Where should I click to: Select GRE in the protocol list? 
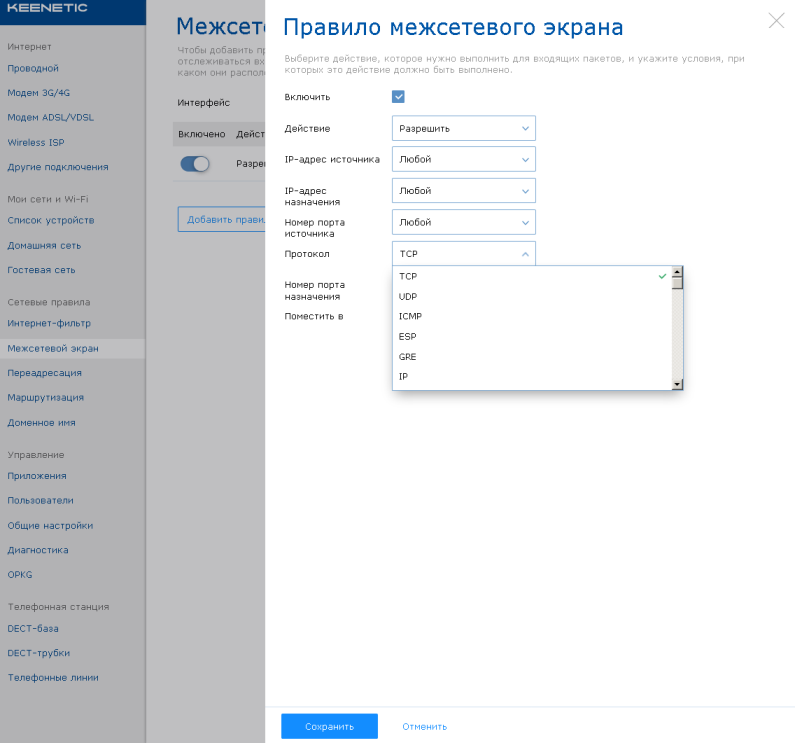click(532, 357)
